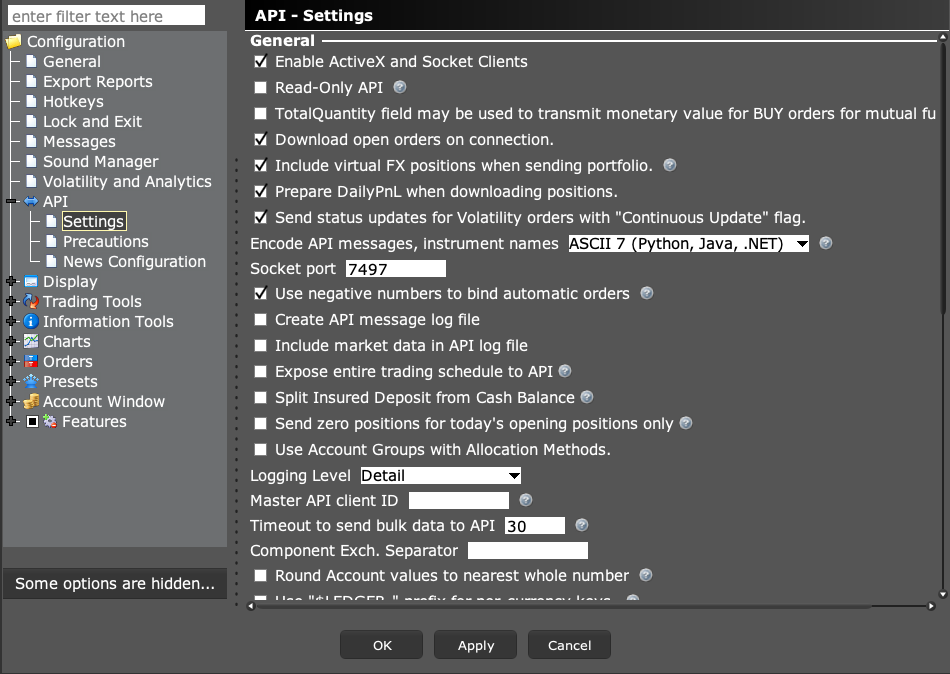Click the scroll-down arrow of settings panel
The image size is (950, 674).
[x=943, y=594]
